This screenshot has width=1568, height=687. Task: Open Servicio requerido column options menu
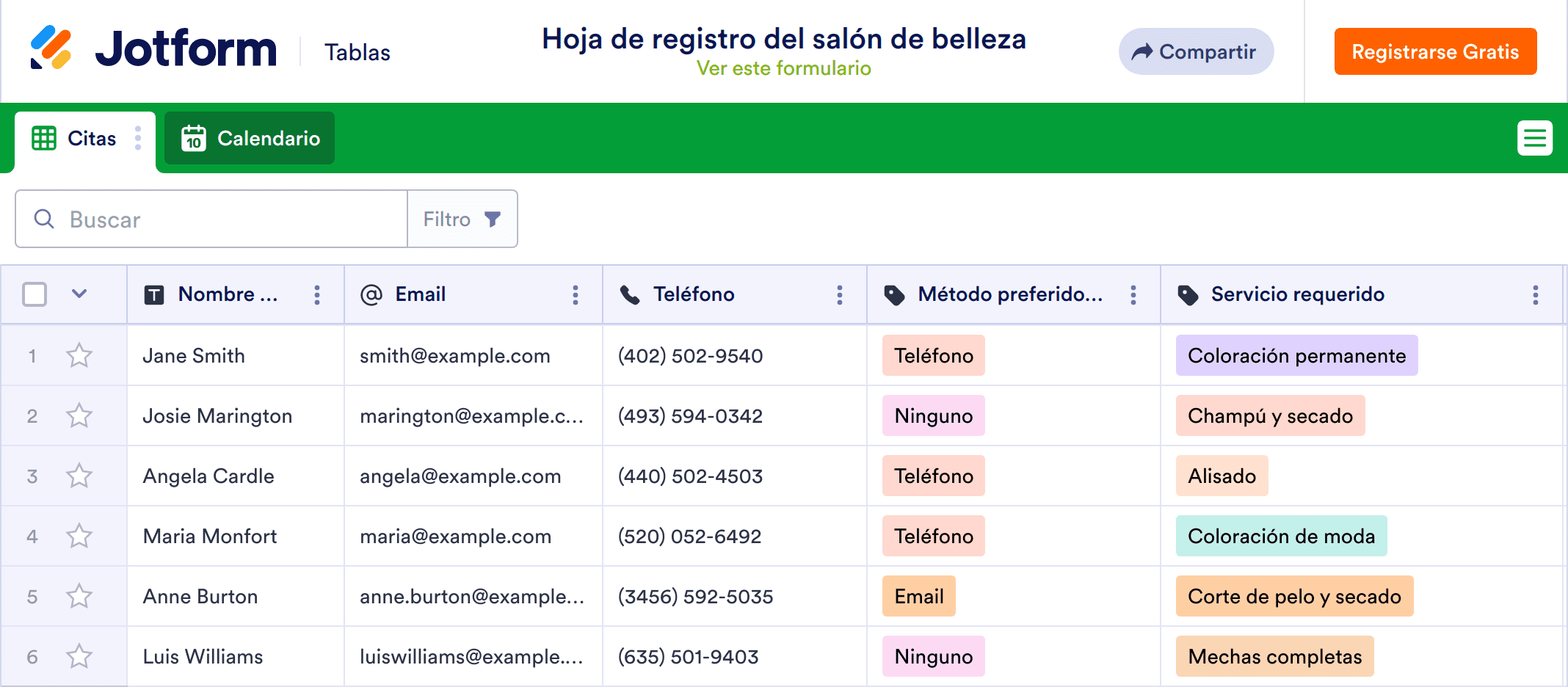(1535, 295)
